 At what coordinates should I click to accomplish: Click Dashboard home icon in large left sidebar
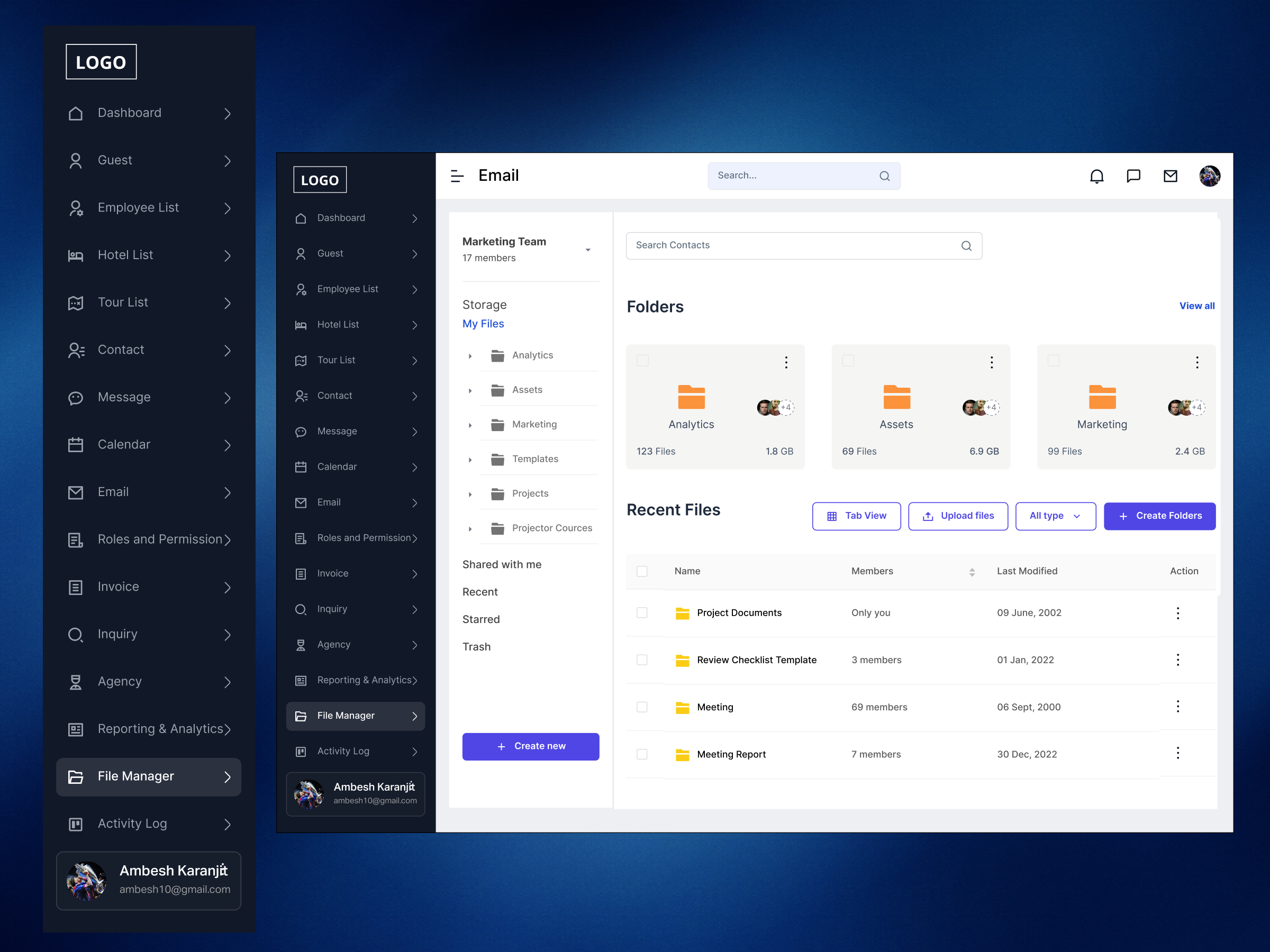(76, 114)
